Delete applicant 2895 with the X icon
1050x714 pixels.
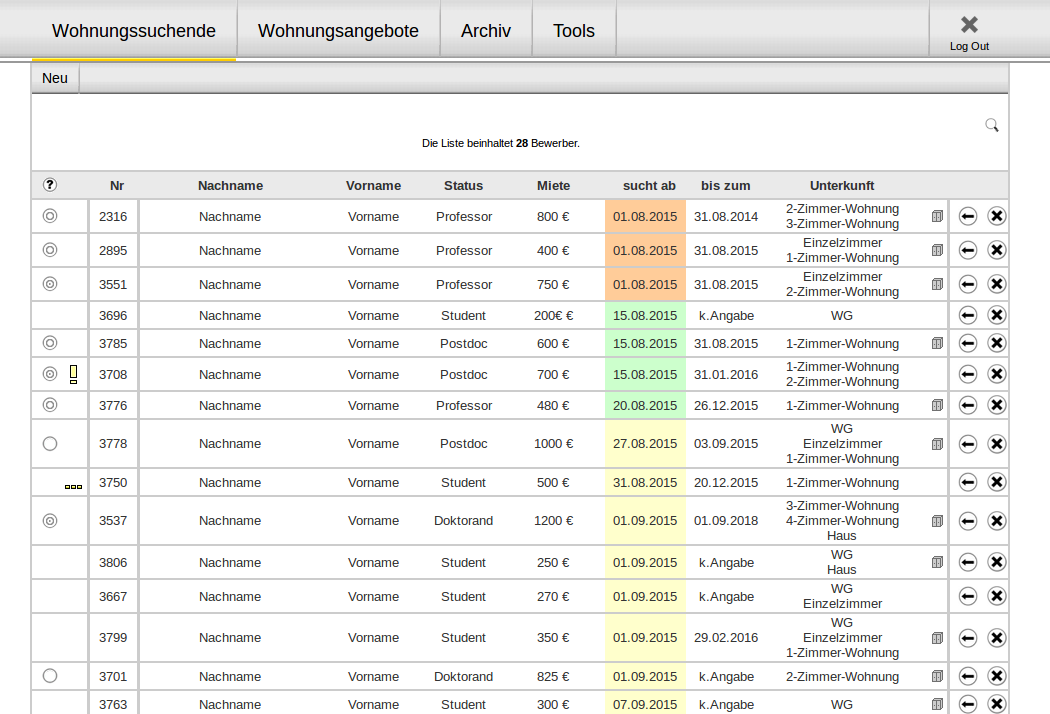coord(996,250)
